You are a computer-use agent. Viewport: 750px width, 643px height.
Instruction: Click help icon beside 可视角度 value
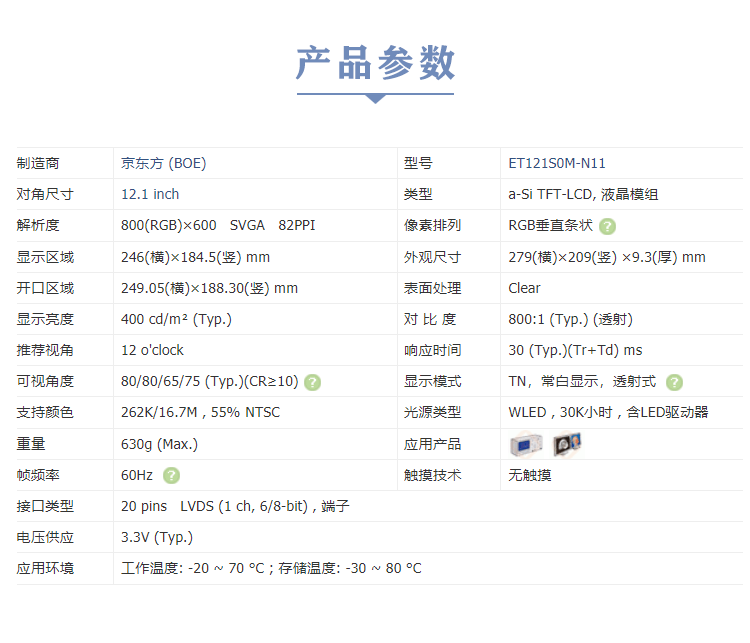point(313,382)
